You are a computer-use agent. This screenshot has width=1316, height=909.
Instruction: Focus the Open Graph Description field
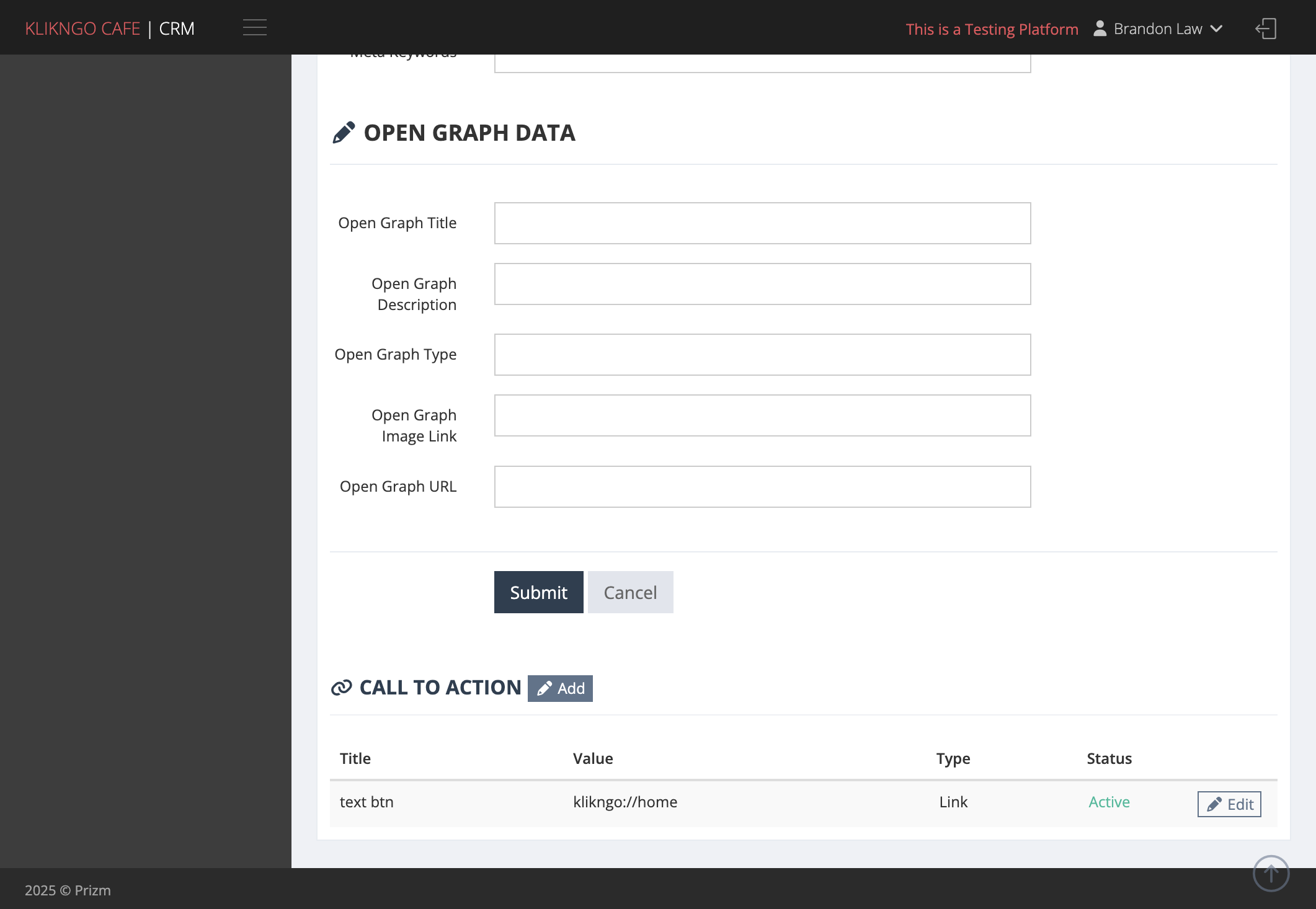click(762, 284)
